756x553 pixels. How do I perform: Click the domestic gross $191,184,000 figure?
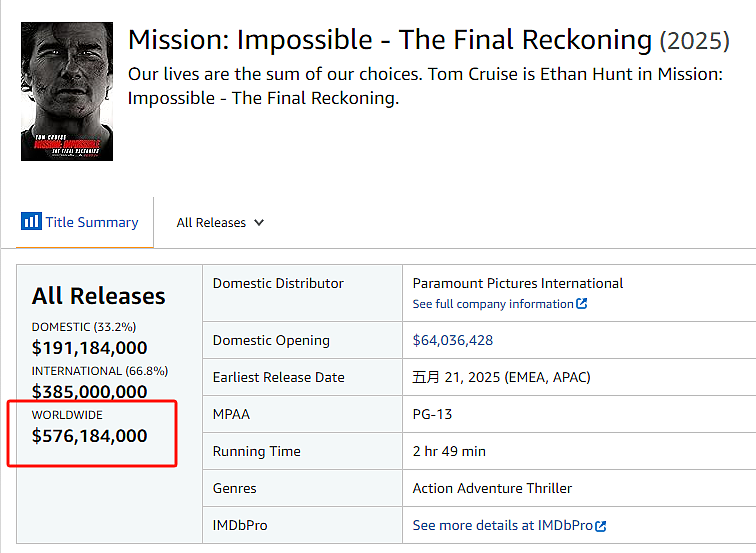tap(89, 348)
